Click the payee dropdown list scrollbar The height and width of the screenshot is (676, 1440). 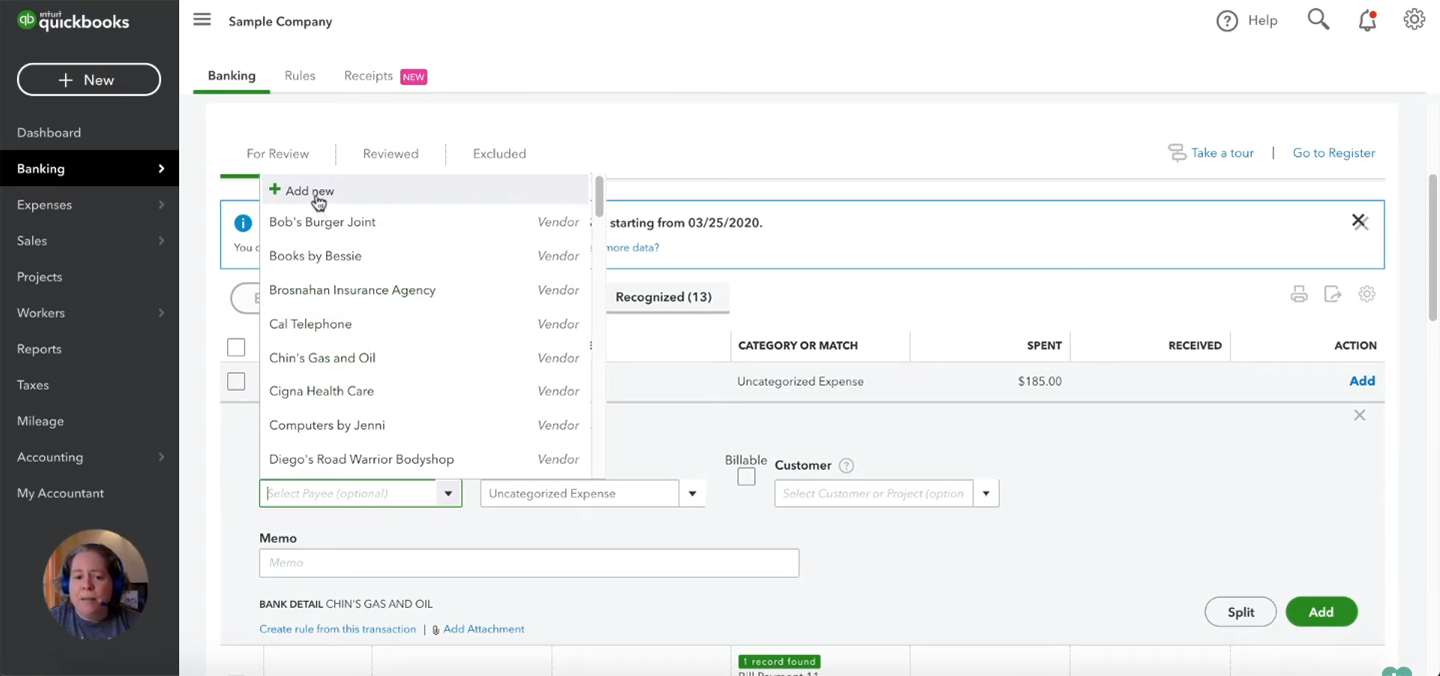[599, 197]
